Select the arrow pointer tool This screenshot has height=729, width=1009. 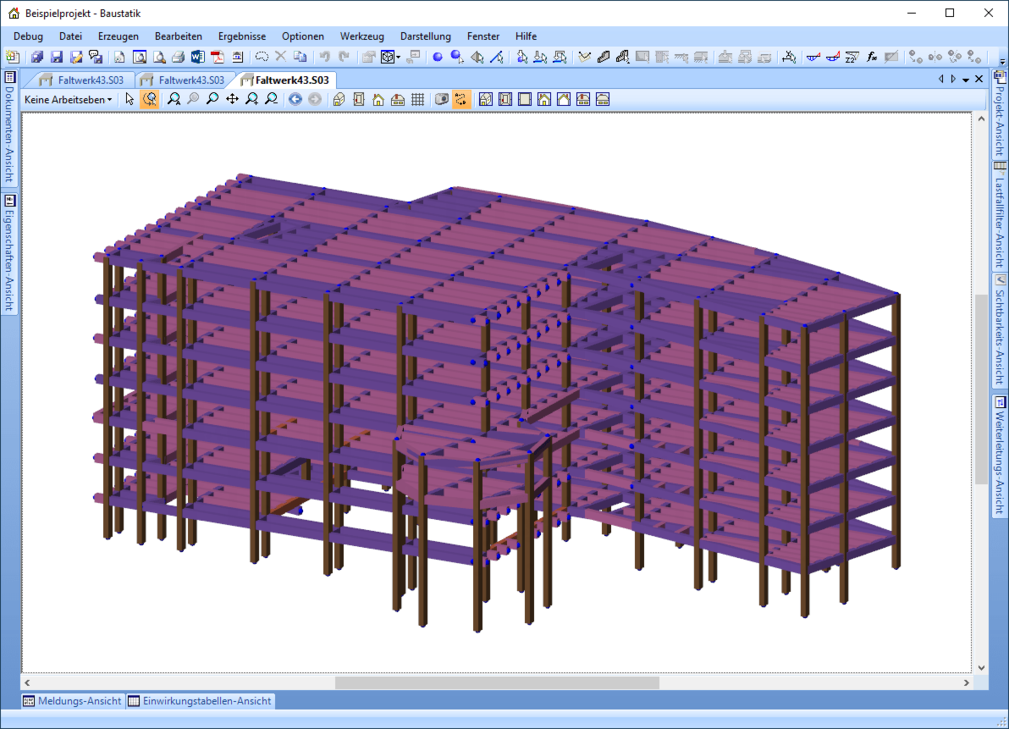click(x=130, y=99)
